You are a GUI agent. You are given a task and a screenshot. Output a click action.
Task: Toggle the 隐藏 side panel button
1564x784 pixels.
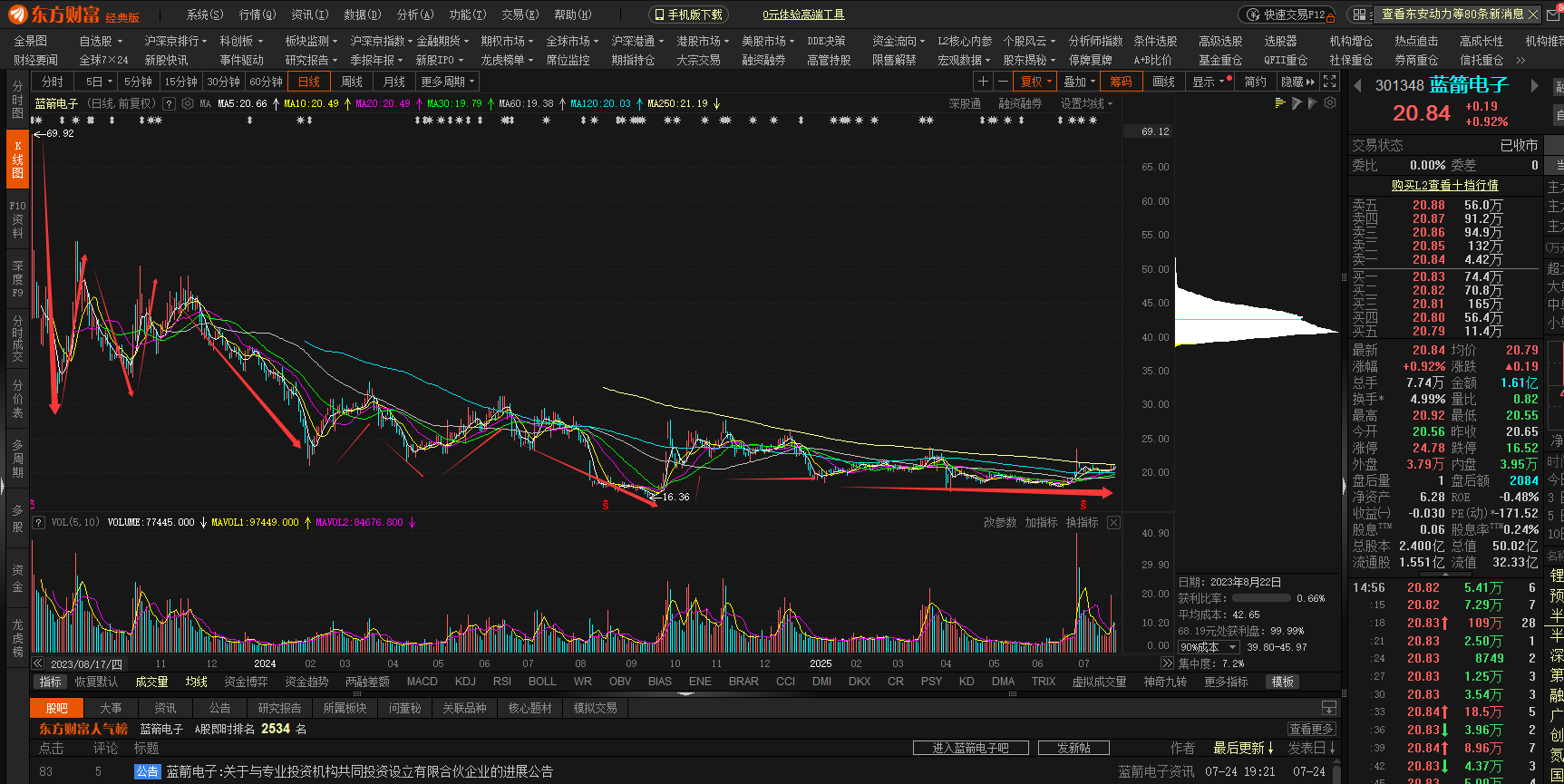point(1297,82)
